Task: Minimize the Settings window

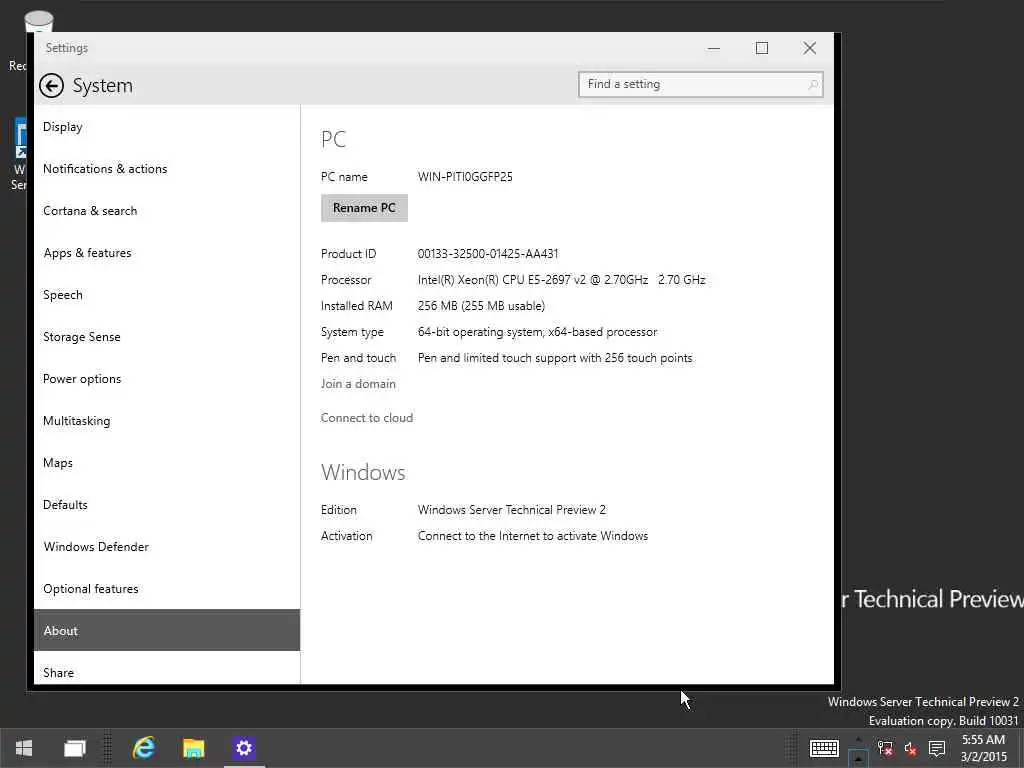Action: 714,48
